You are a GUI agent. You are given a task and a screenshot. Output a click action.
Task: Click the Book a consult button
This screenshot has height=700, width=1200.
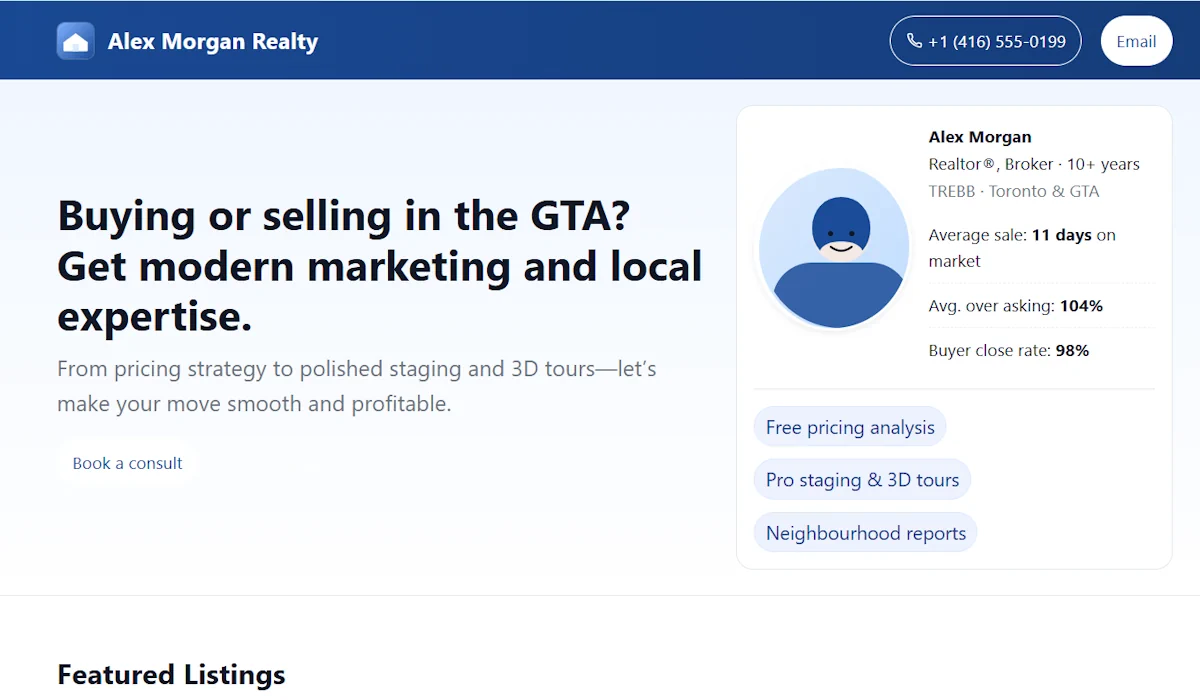coord(127,463)
